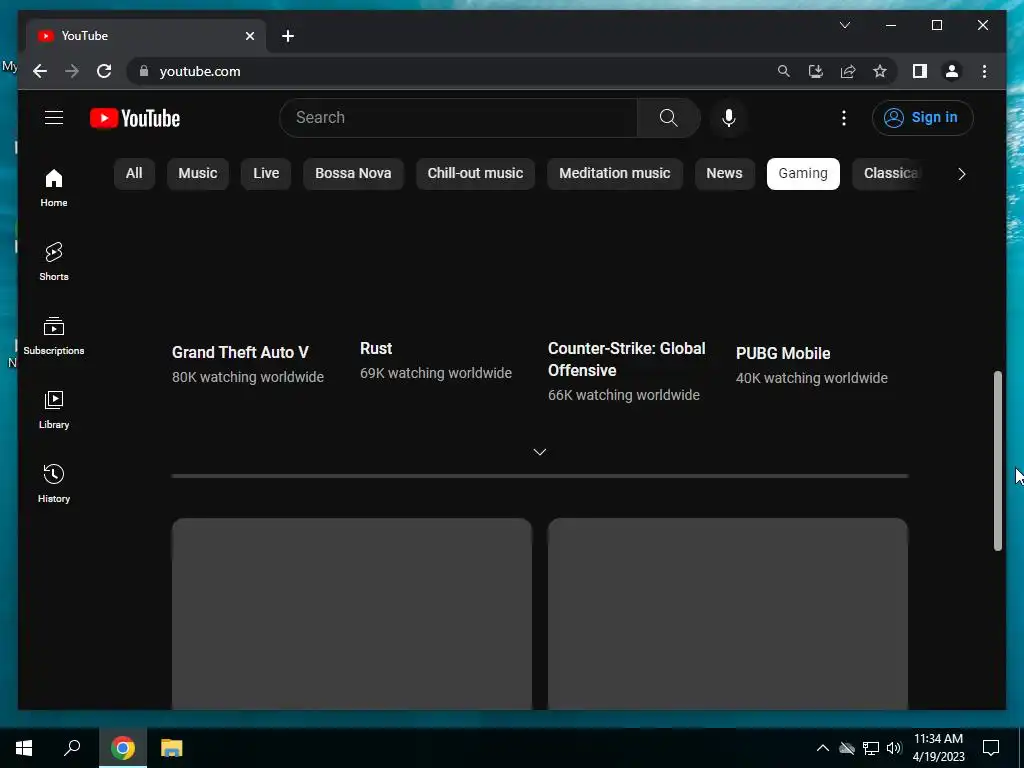
Task: Open History in the sidebar
Action: (x=54, y=483)
